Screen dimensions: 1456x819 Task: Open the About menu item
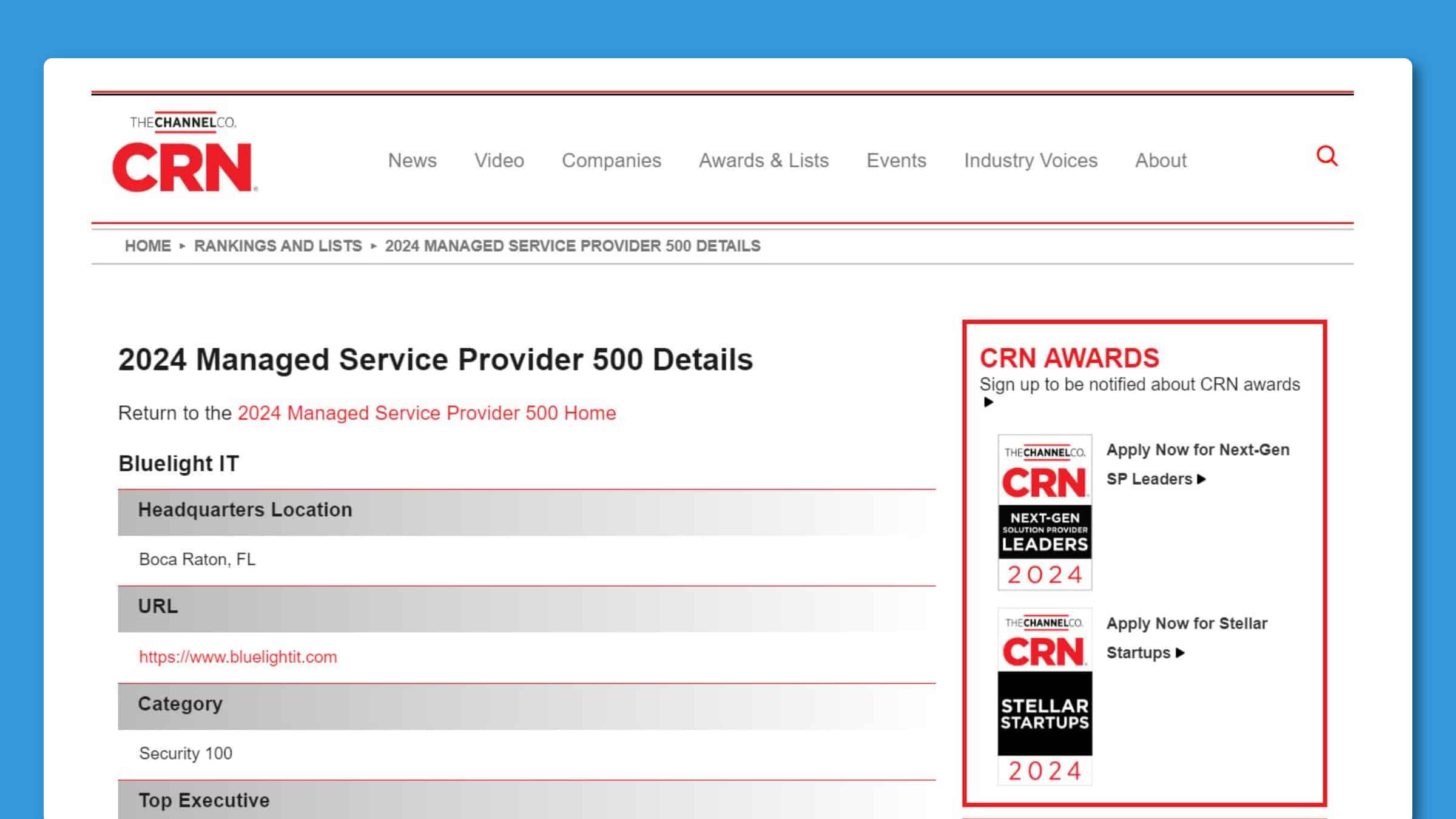(1160, 160)
